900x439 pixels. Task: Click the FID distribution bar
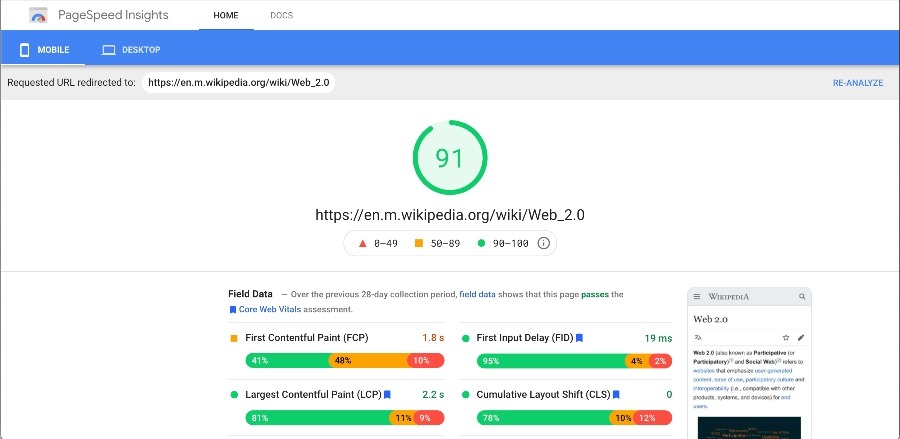click(x=575, y=361)
